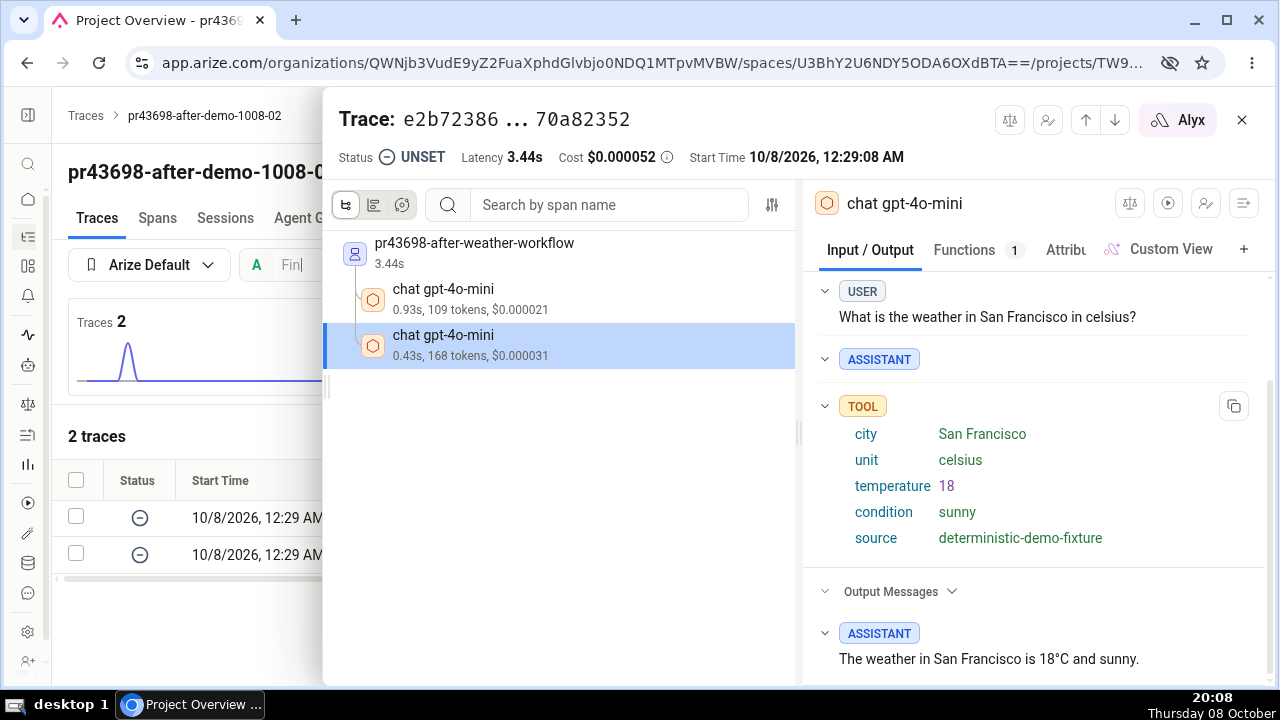Image resolution: width=1280 pixels, height=720 pixels.
Task: Collapse the TOOL message section
Action: click(x=825, y=406)
